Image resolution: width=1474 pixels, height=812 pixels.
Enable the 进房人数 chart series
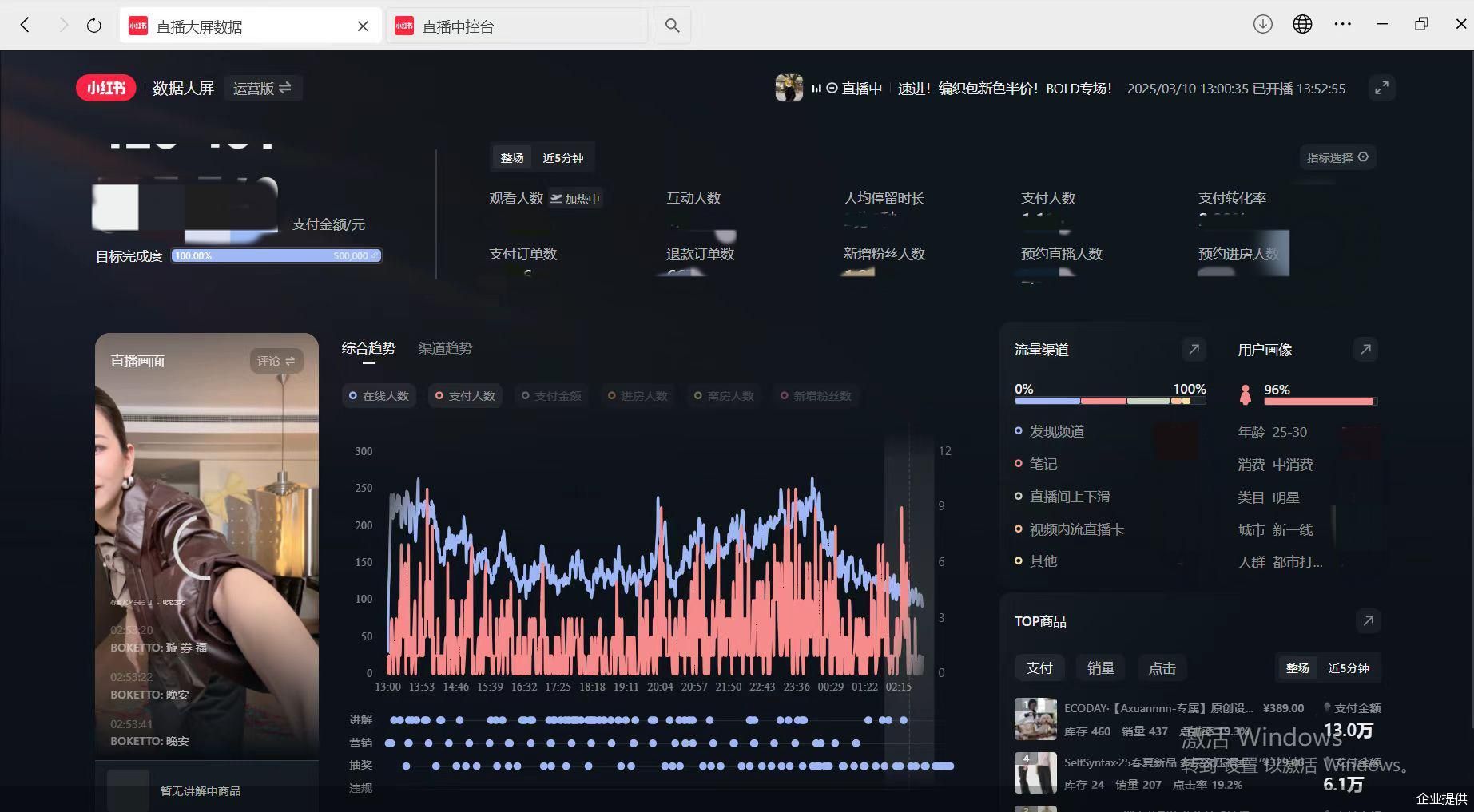tap(638, 396)
